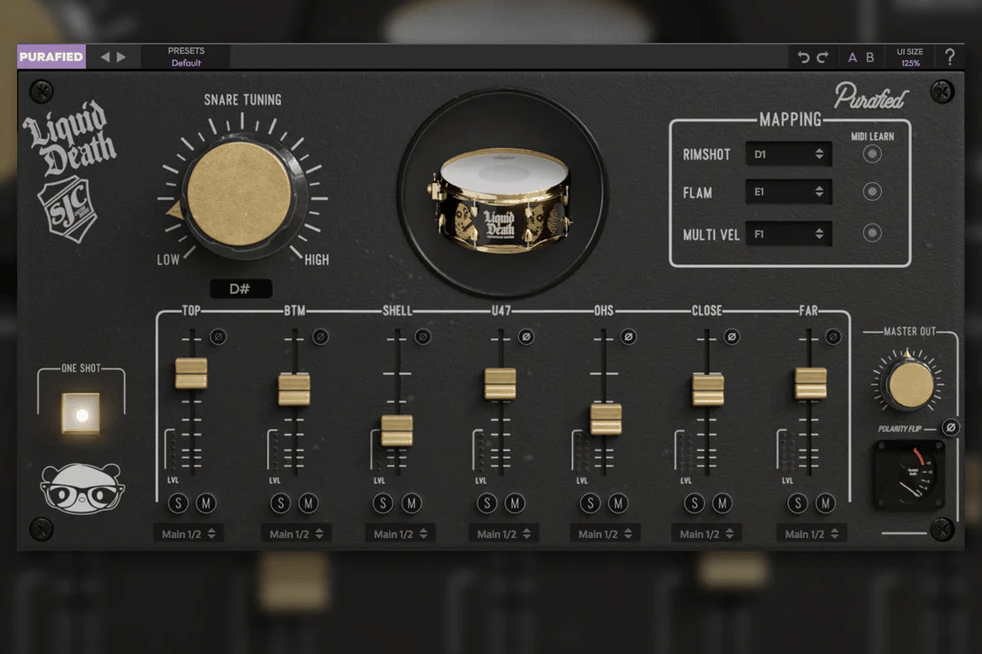Click the SHELL channel fader
The image size is (982, 654).
click(397, 430)
